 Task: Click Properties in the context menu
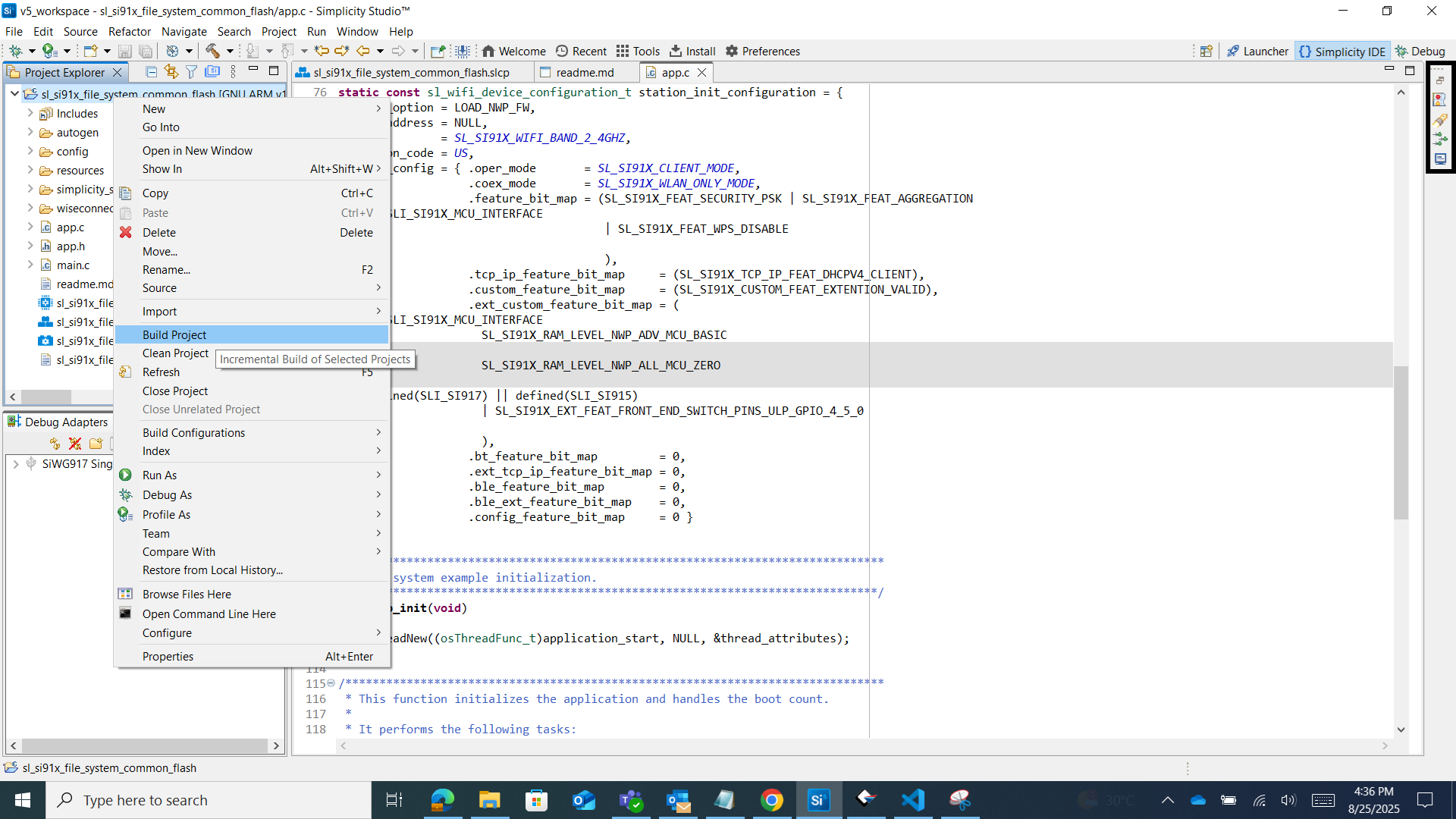168,657
